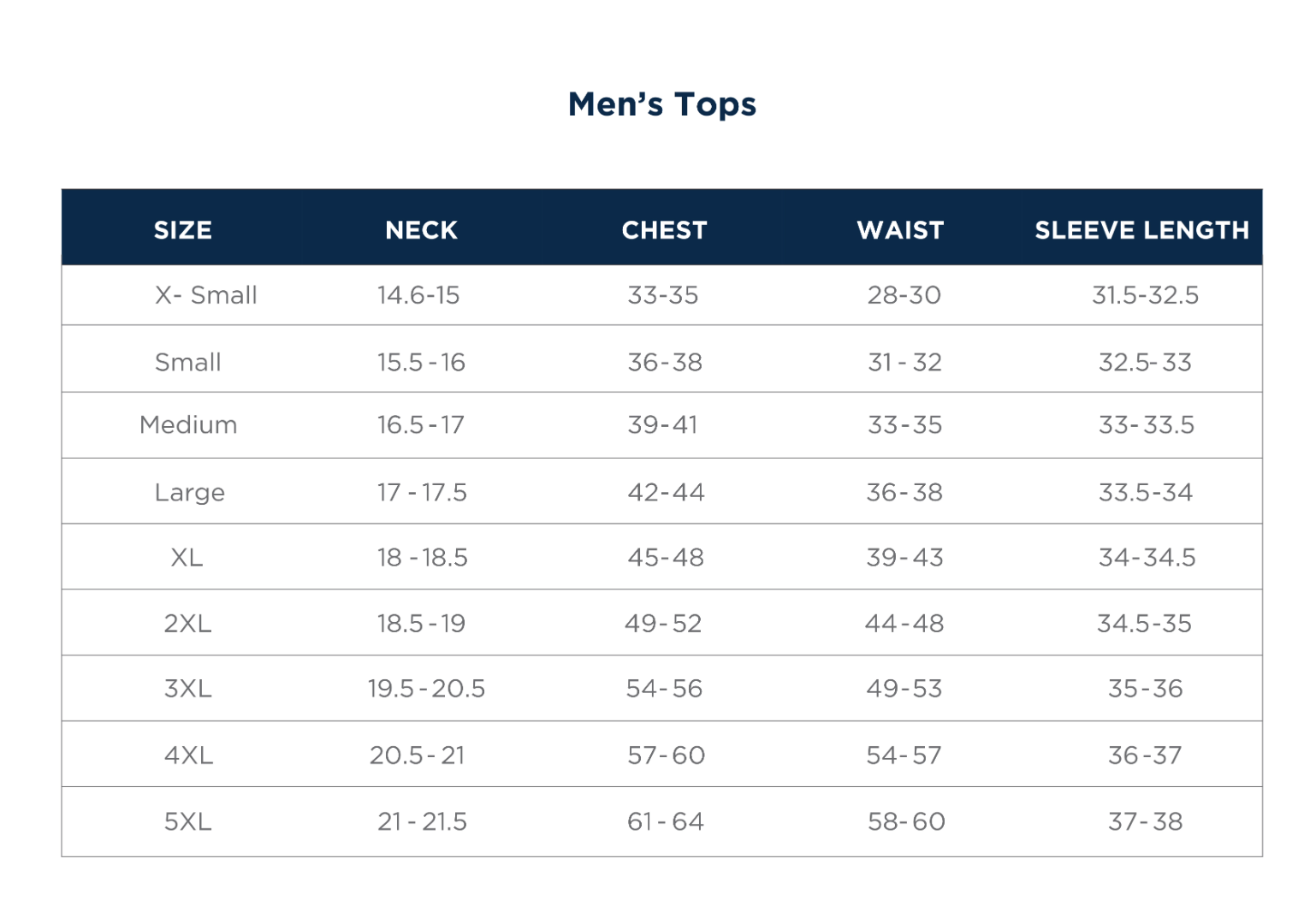1304x924 pixels.
Task: Select the Medium size row label
Action: [188, 425]
